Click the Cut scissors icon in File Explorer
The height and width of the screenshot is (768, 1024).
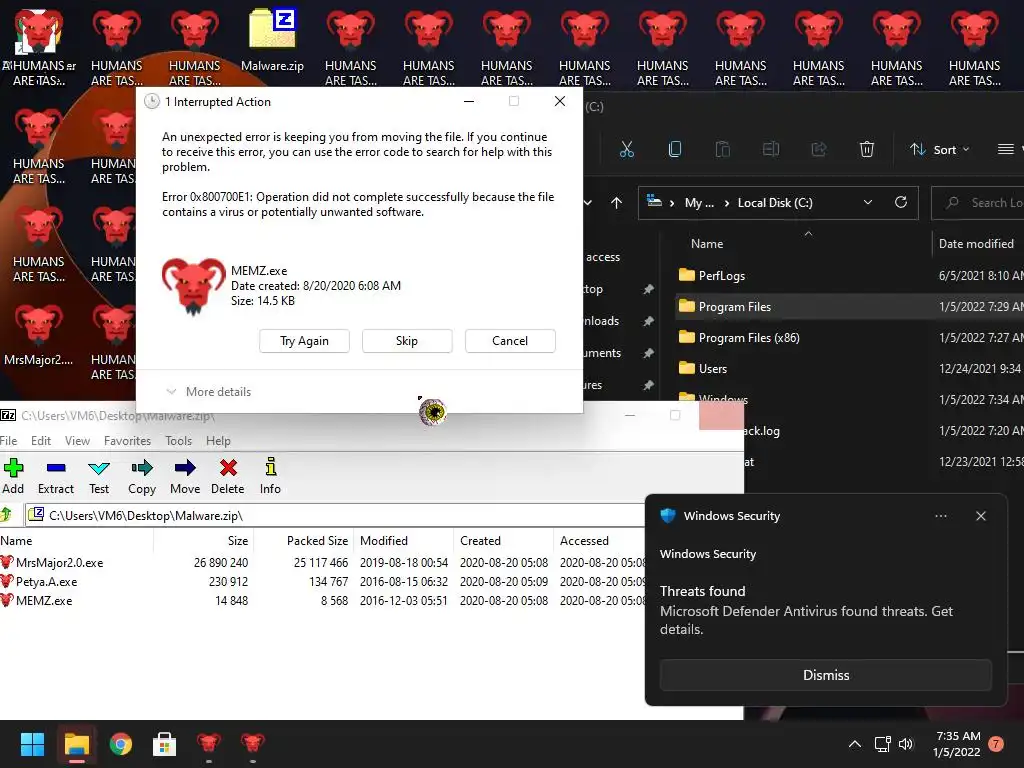(627, 150)
